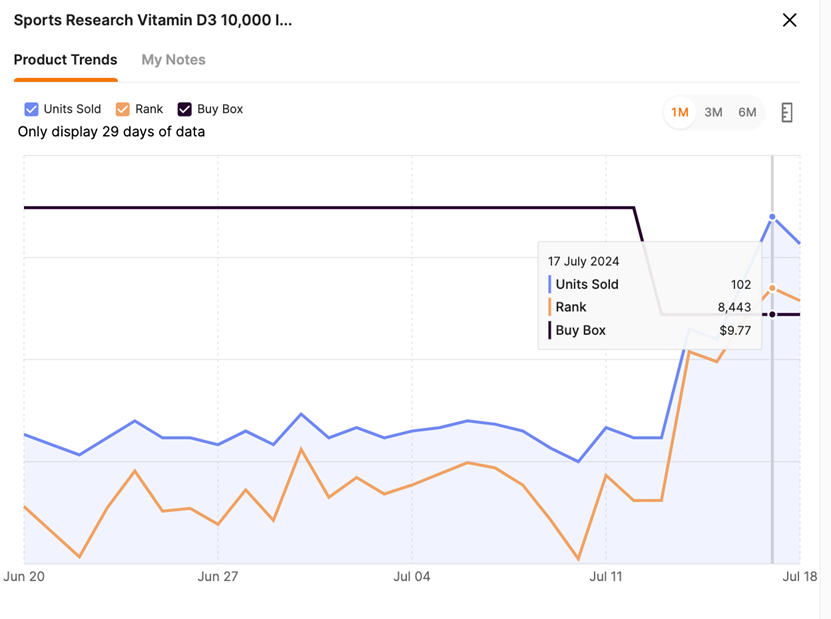Click the Jul 18 axis label
The height and width of the screenshot is (619, 831).
coord(799,577)
